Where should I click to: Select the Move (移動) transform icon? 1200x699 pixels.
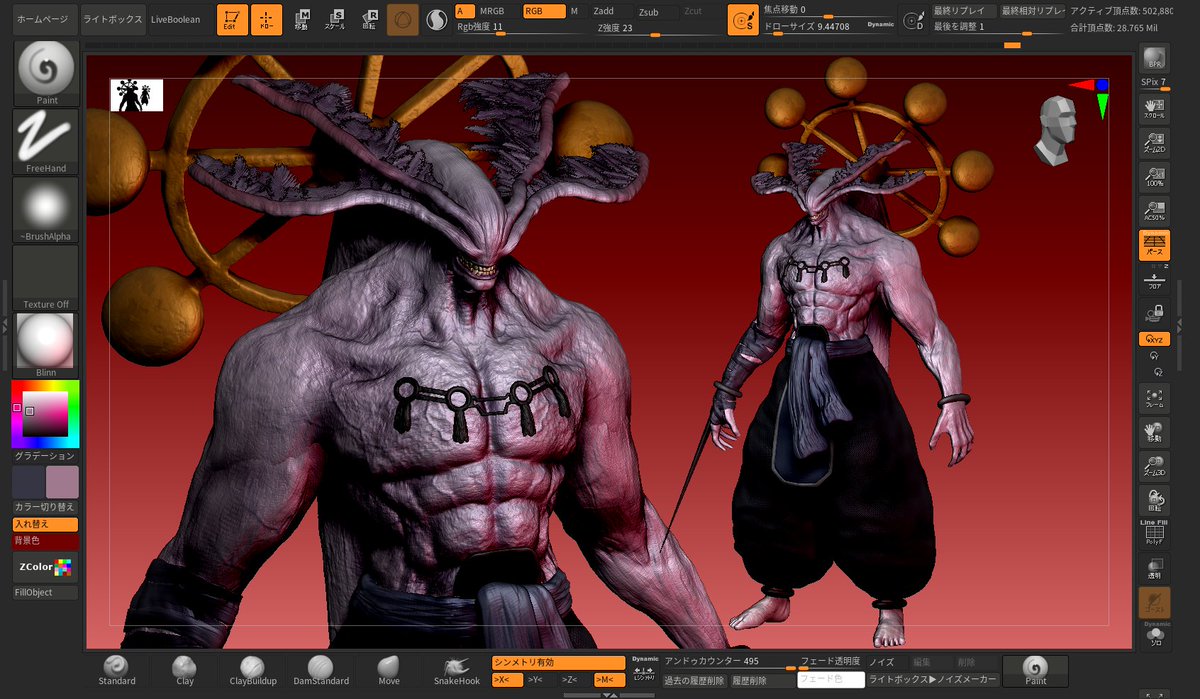pos(301,20)
